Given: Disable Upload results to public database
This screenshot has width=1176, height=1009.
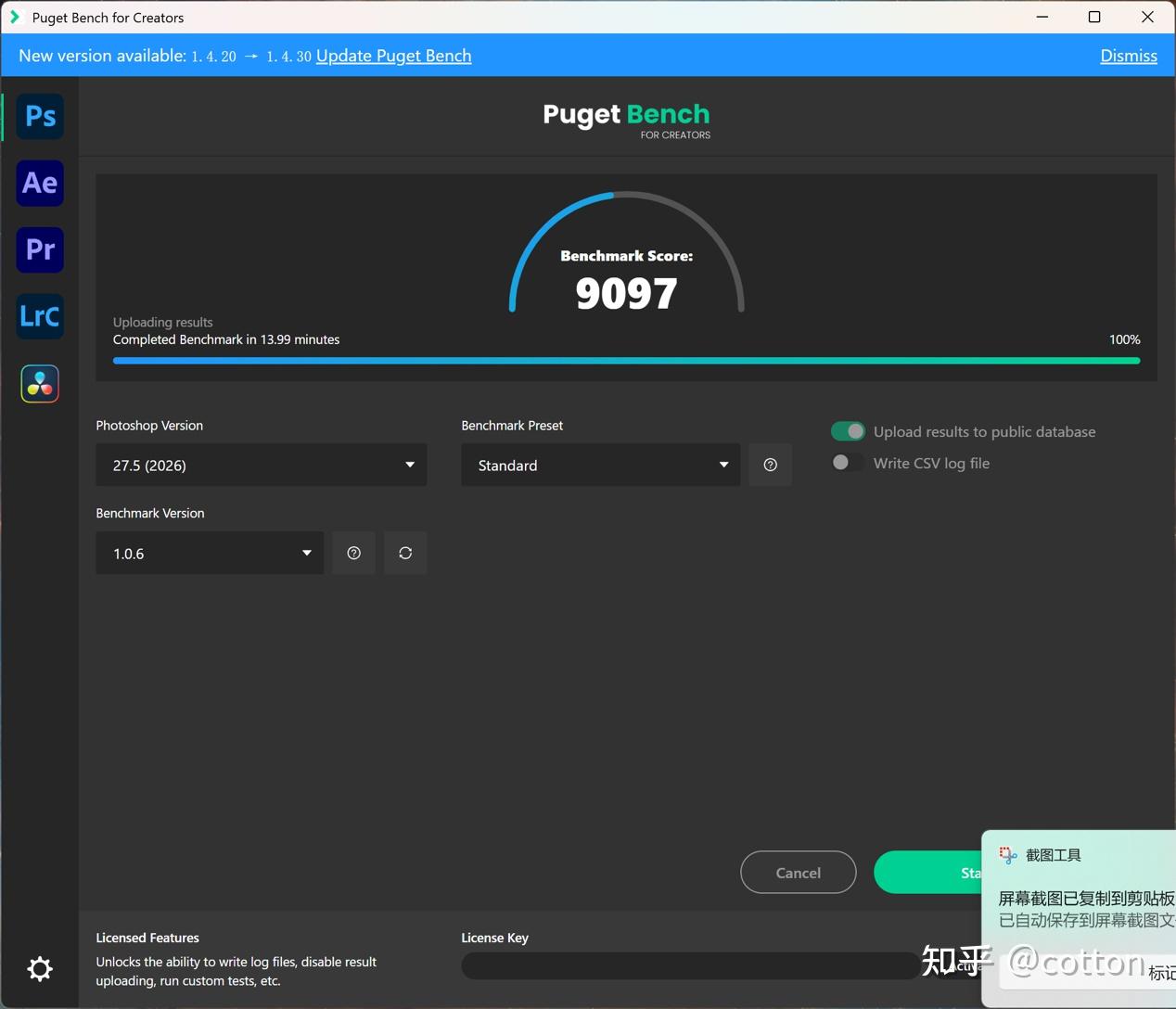Looking at the screenshot, I should pyautogui.click(x=848, y=431).
